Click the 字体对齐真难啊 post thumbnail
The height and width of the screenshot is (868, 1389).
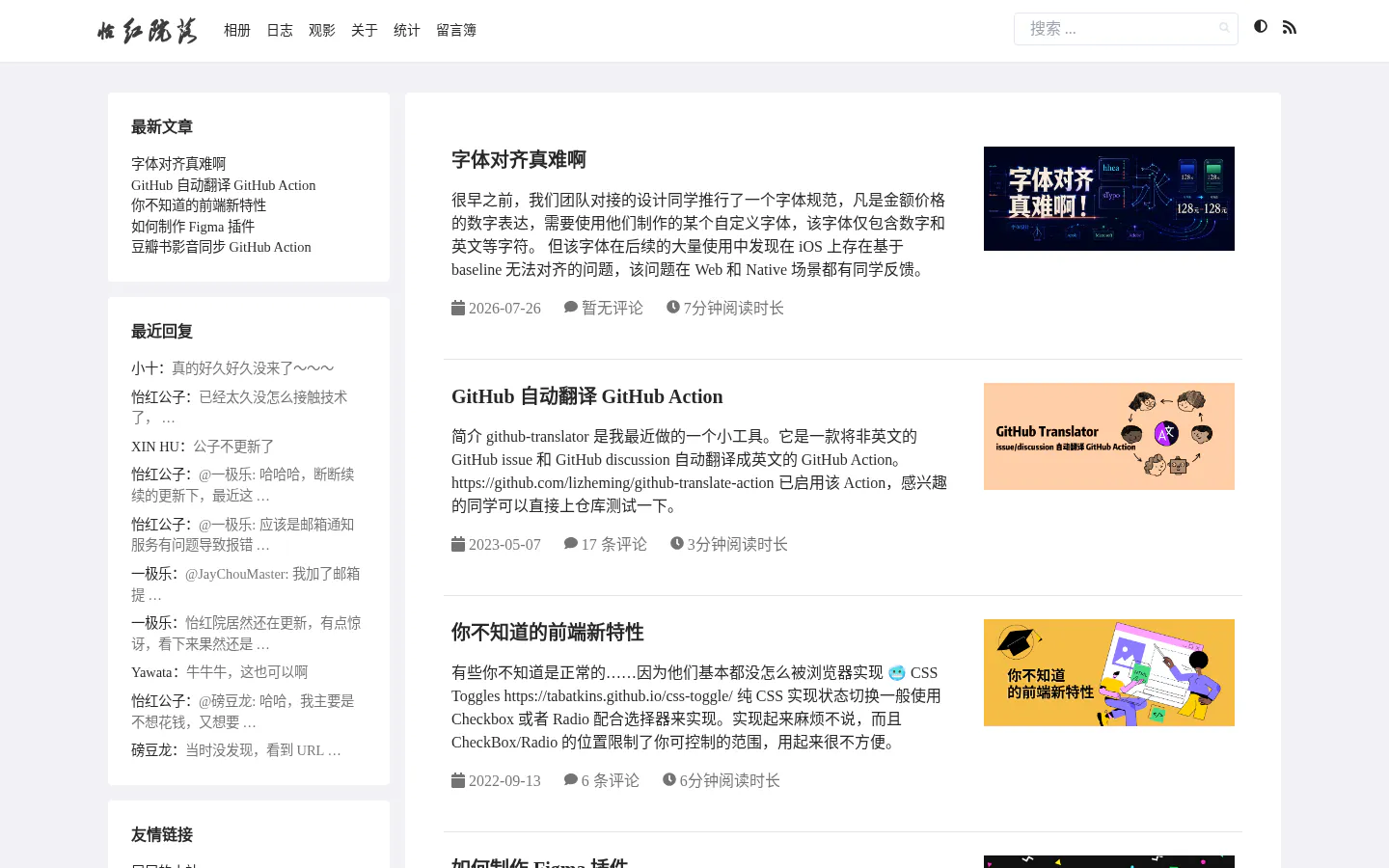click(1109, 199)
